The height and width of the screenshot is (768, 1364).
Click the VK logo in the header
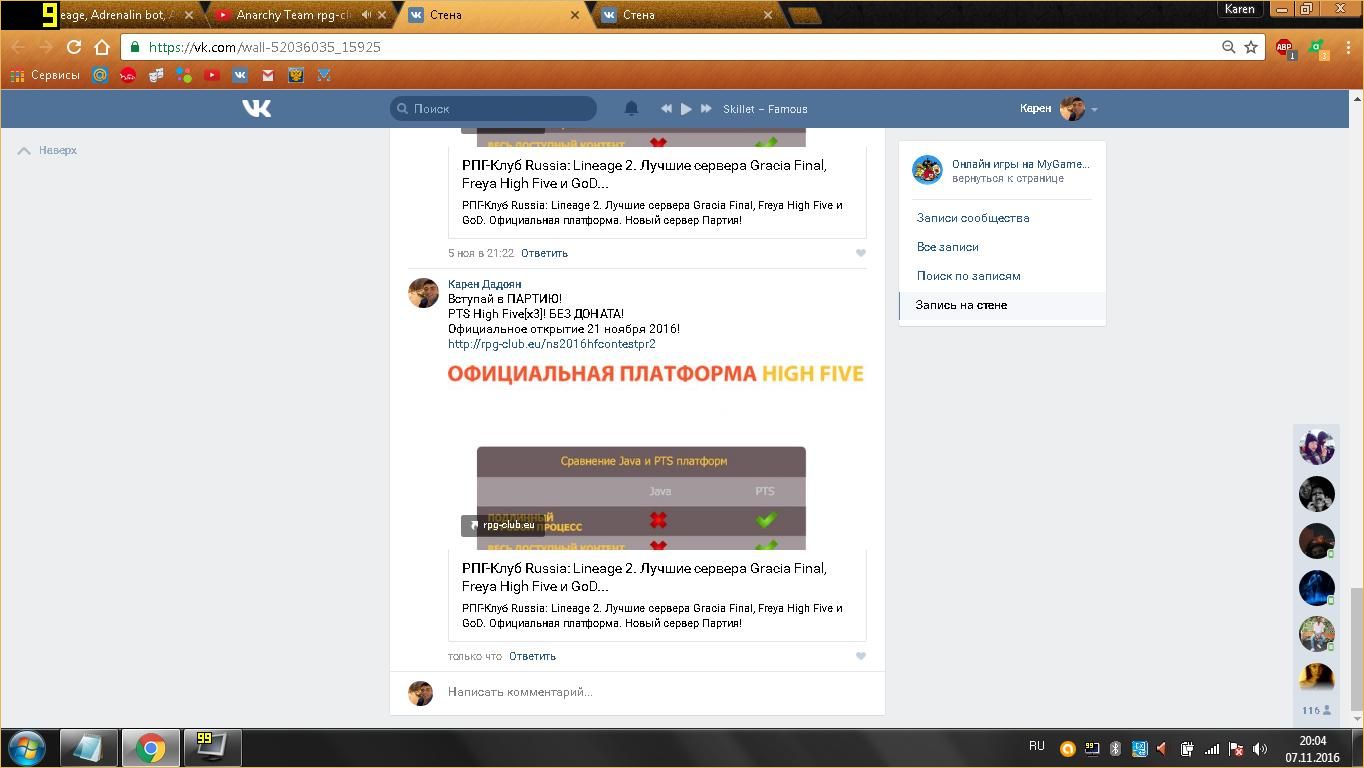point(256,108)
